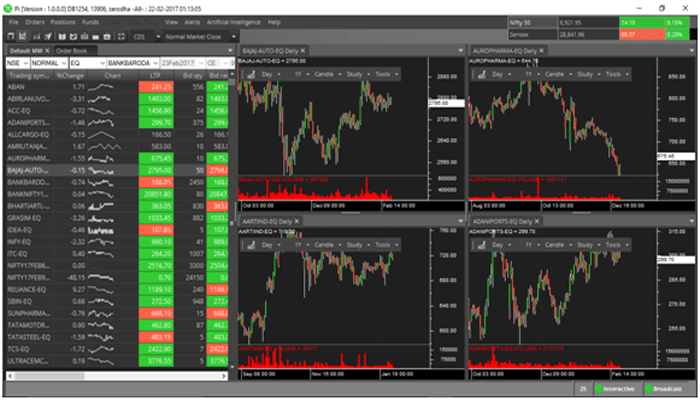Open the EQ series dropdown
The image size is (700, 400).
click(x=102, y=63)
